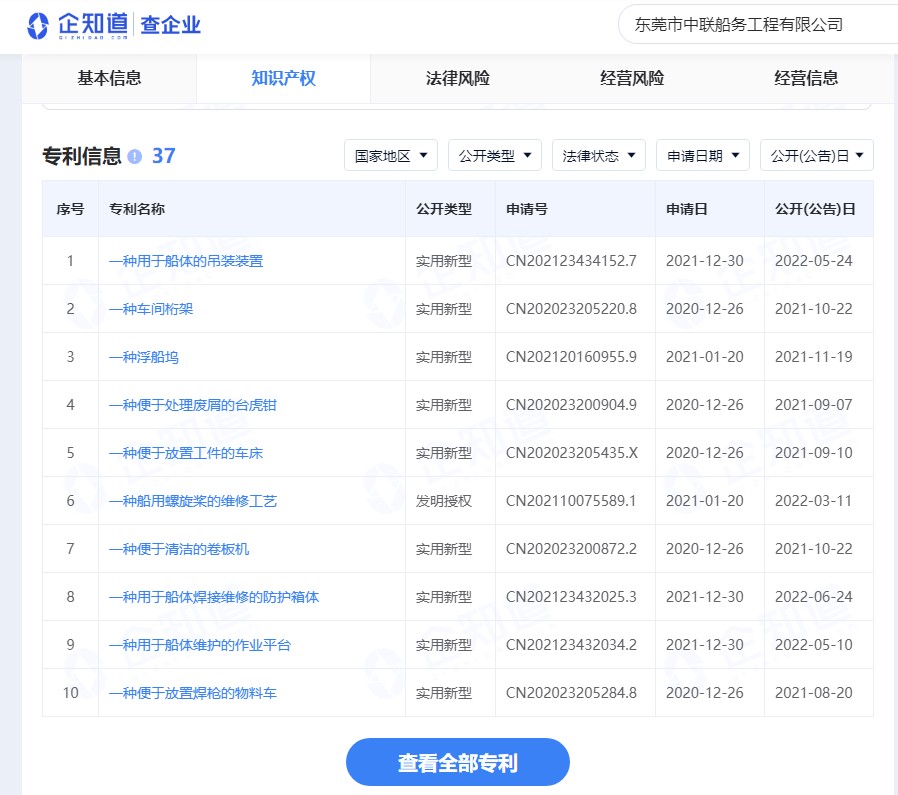
Task: Click application number CN202023200872.2
Action: [572, 549]
